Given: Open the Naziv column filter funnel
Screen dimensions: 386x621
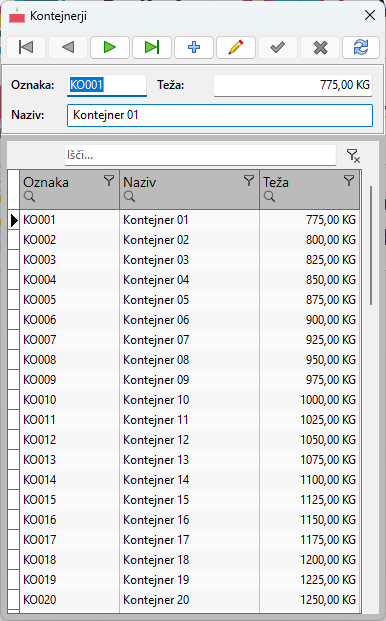Looking at the screenshot, I should (x=249, y=181).
